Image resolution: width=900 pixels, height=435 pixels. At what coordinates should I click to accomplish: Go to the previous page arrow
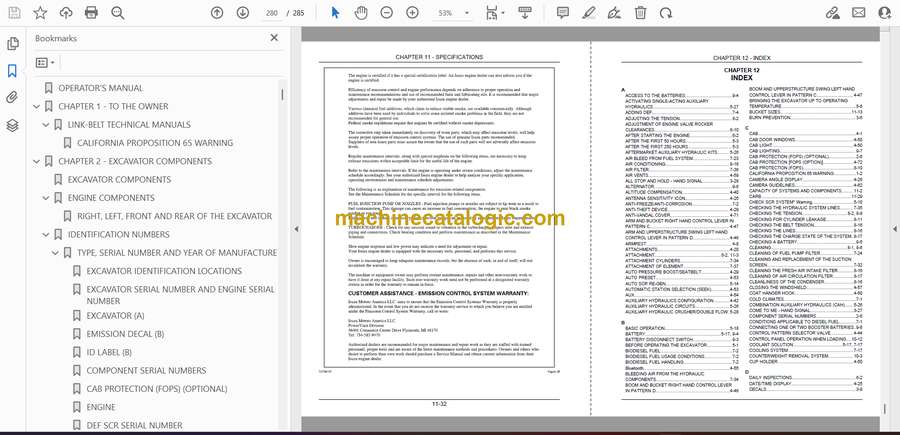tap(217, 13)
